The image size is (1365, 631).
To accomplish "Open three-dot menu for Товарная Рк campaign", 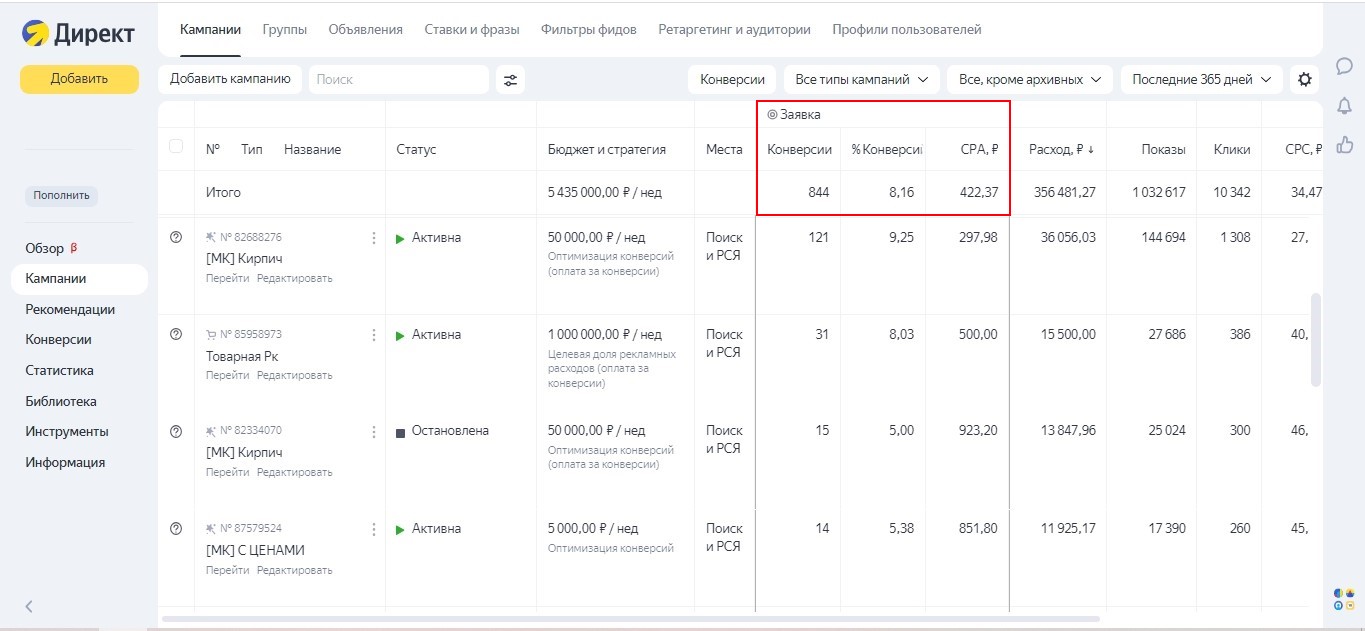I will [x=375, y=334].
